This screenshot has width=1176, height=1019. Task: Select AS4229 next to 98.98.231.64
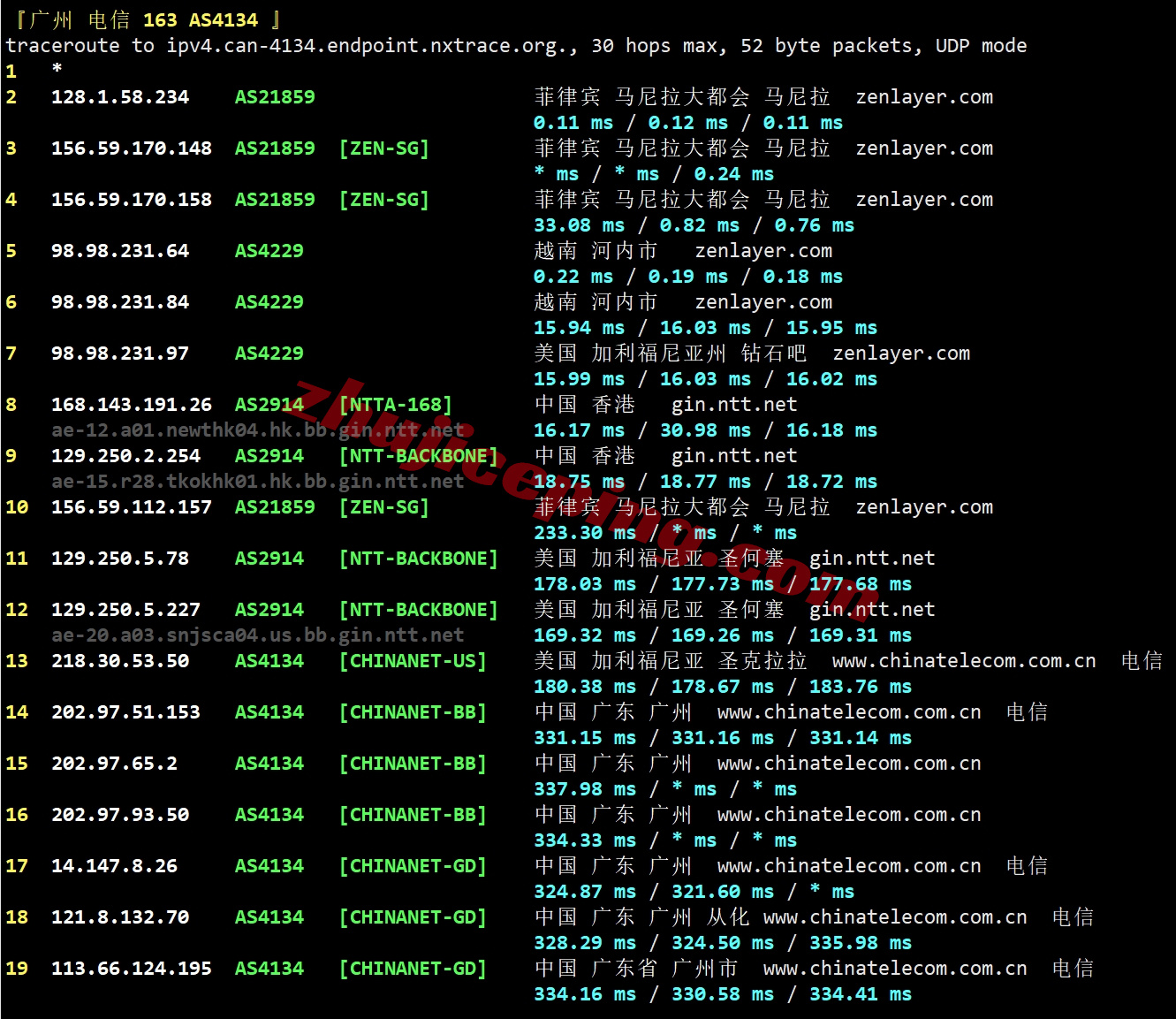pos(269,251)
